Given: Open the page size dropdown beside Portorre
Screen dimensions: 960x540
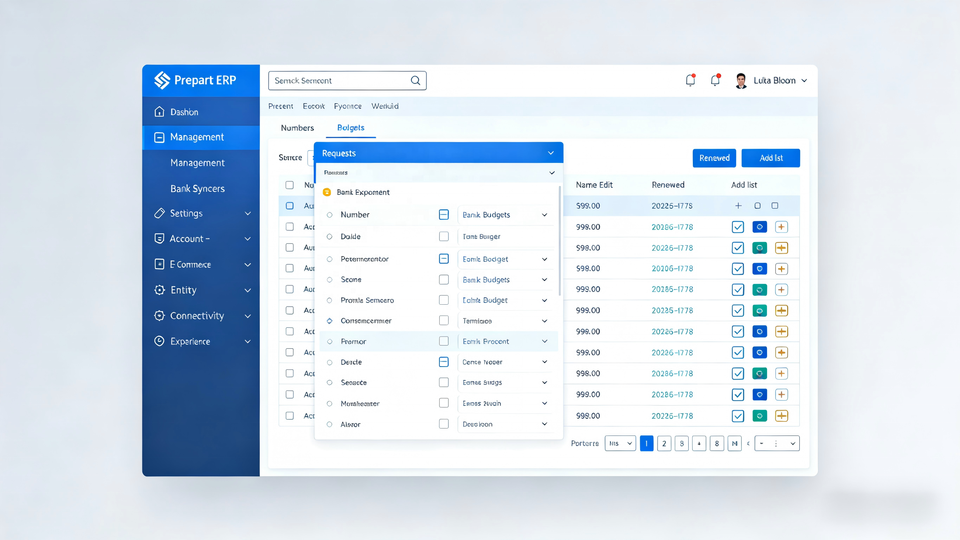Looking at the screenshot, I should pos(620,443).
